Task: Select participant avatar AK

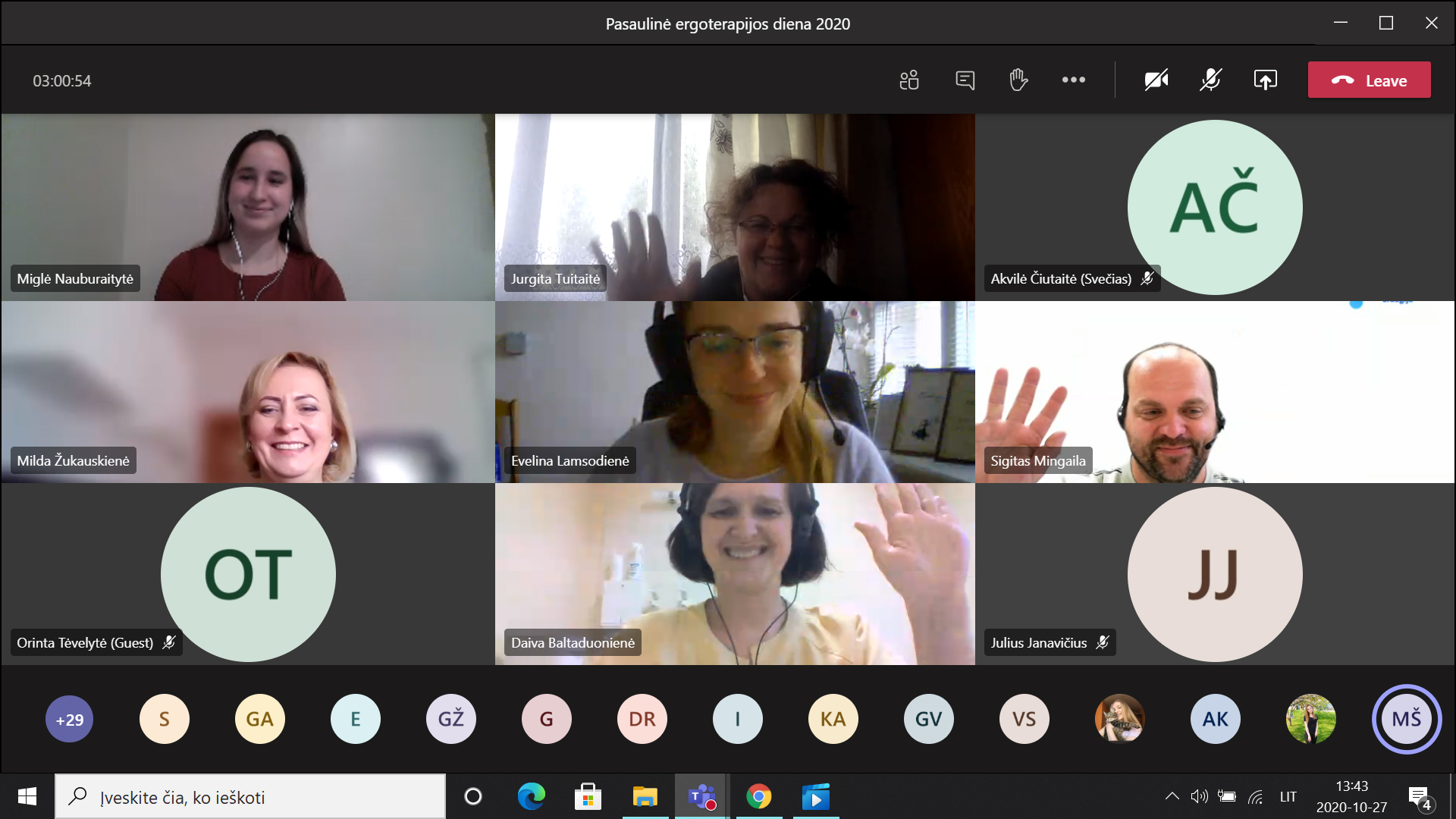Action: pyautogui.click(x=1216, y=719)
